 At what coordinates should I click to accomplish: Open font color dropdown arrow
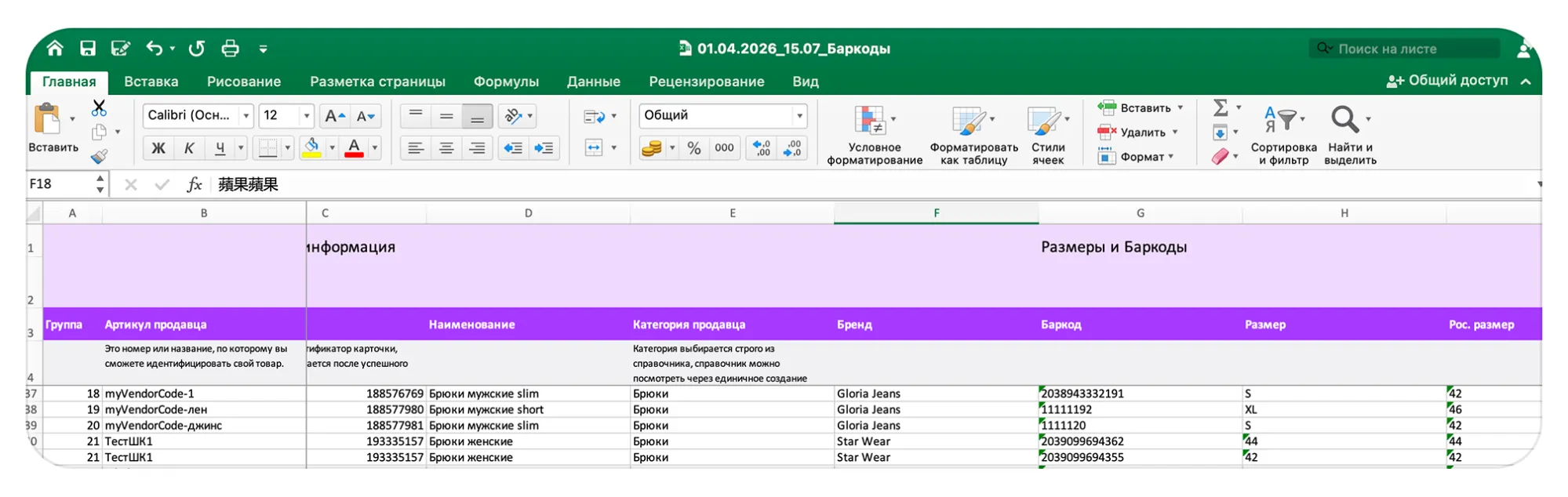375,148
